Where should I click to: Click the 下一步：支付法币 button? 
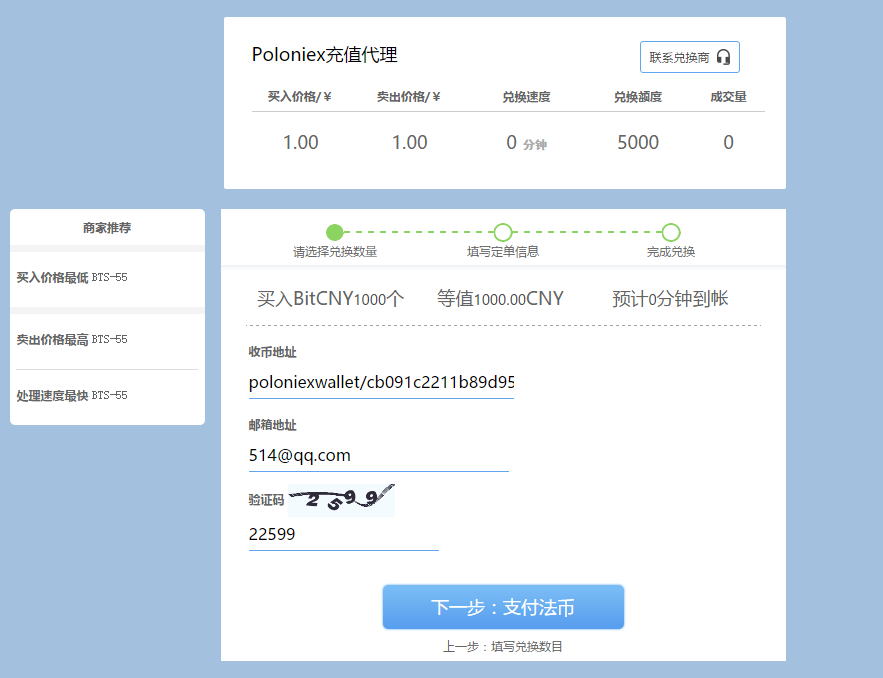coord(503,607)
